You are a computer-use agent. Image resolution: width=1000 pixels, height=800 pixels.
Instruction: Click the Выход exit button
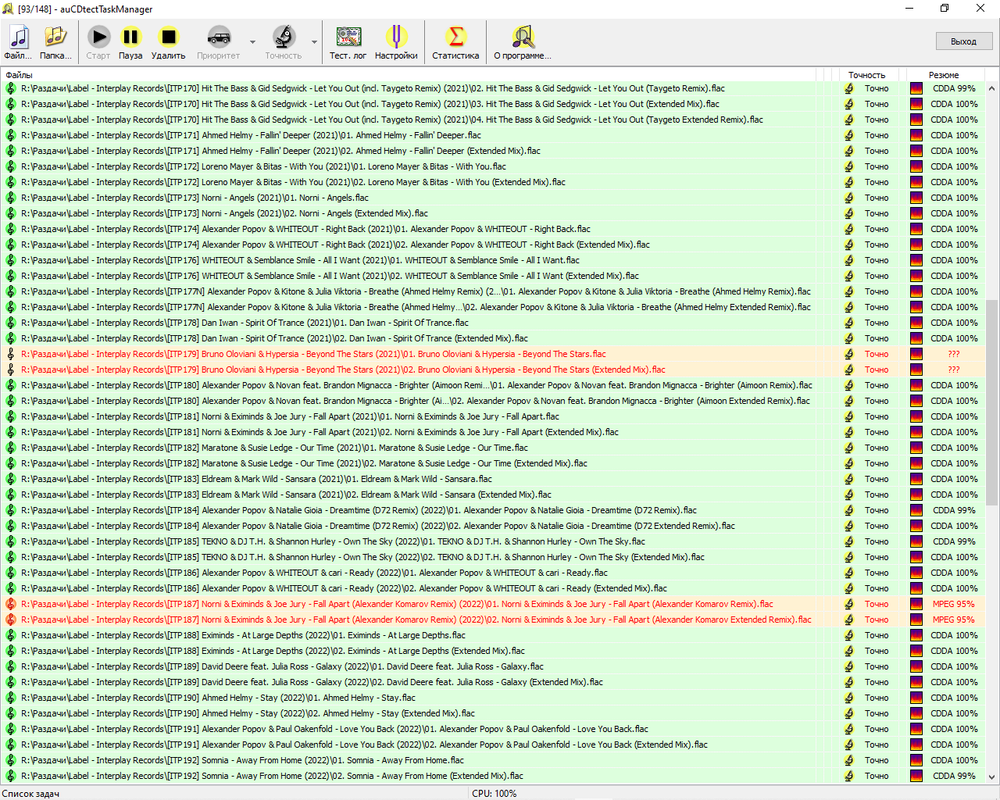click(x=963, y=41)
